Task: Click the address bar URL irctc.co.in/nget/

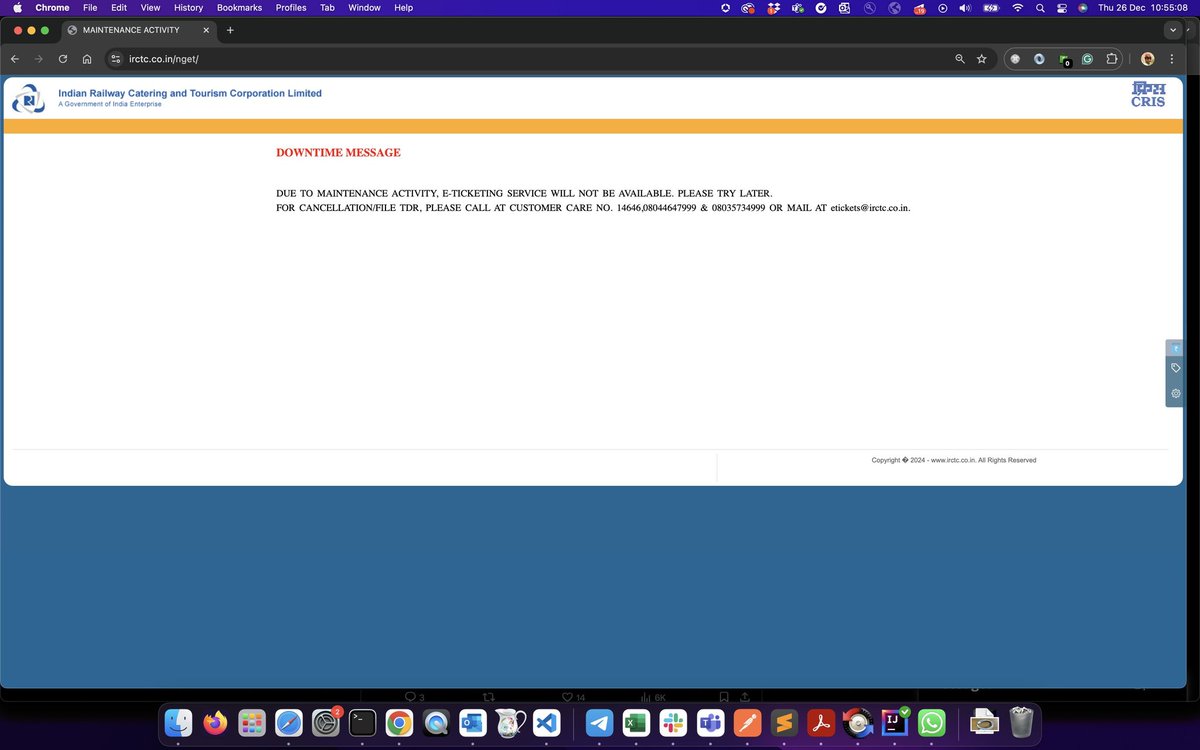Action: click(164, 59)
